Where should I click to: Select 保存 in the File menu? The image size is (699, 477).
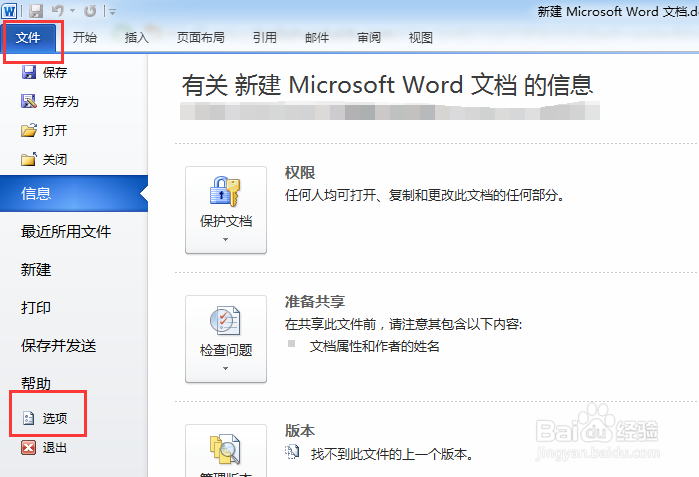[55, 72]
